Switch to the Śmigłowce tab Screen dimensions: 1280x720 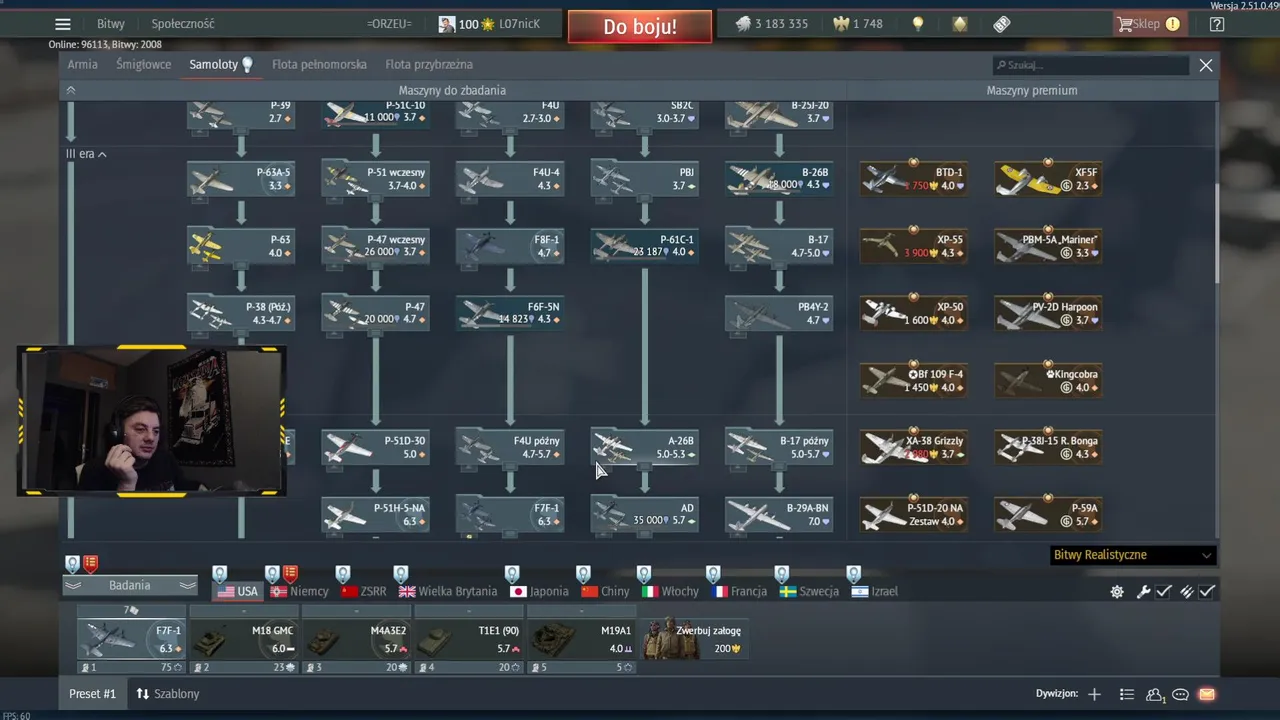pyautogui.click(x=143, y=64)
